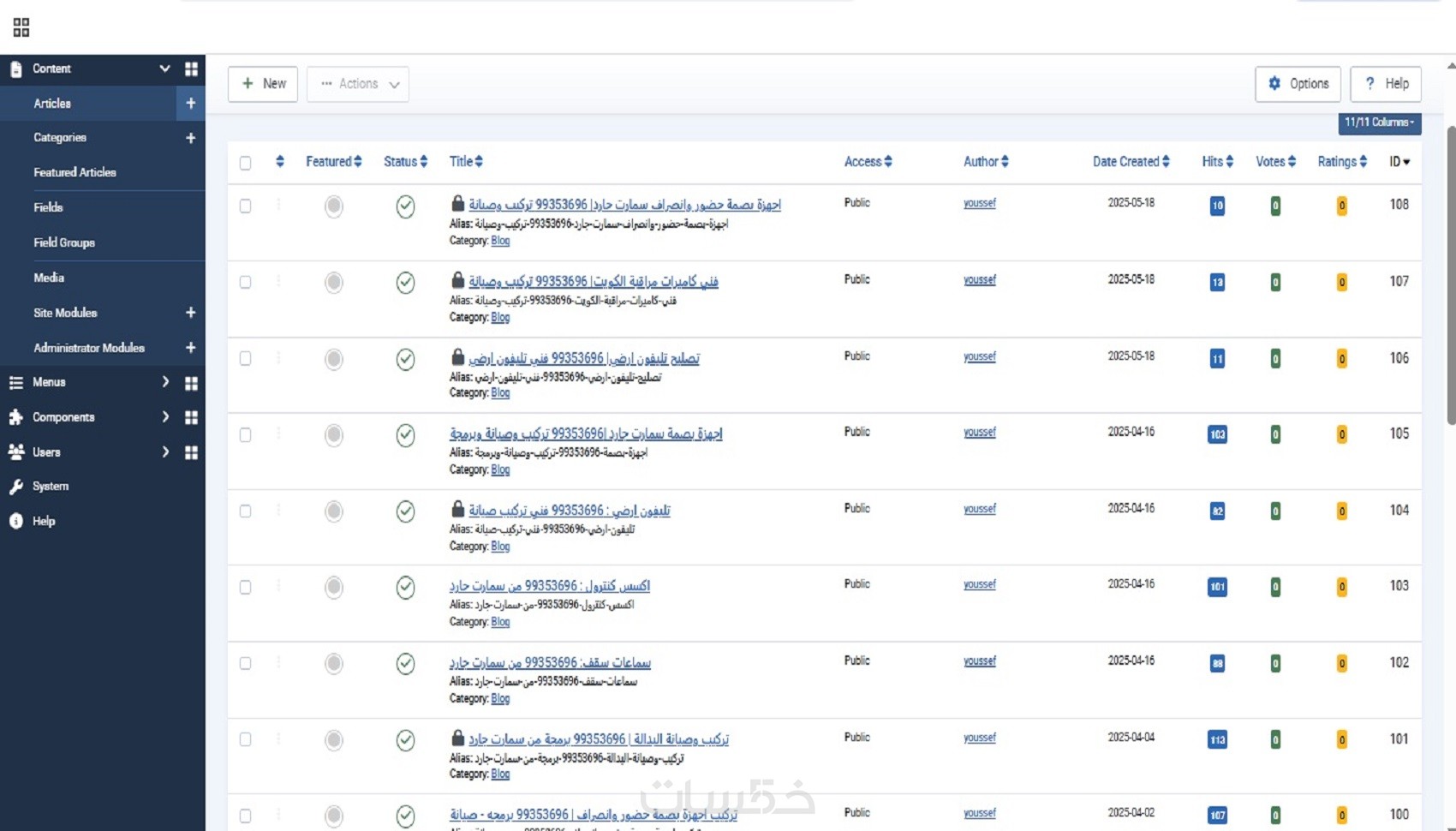The width and height of the screenshot is (1456, 831).
Task: Open the Media sidebar item
Action: [x=49, y=278]
